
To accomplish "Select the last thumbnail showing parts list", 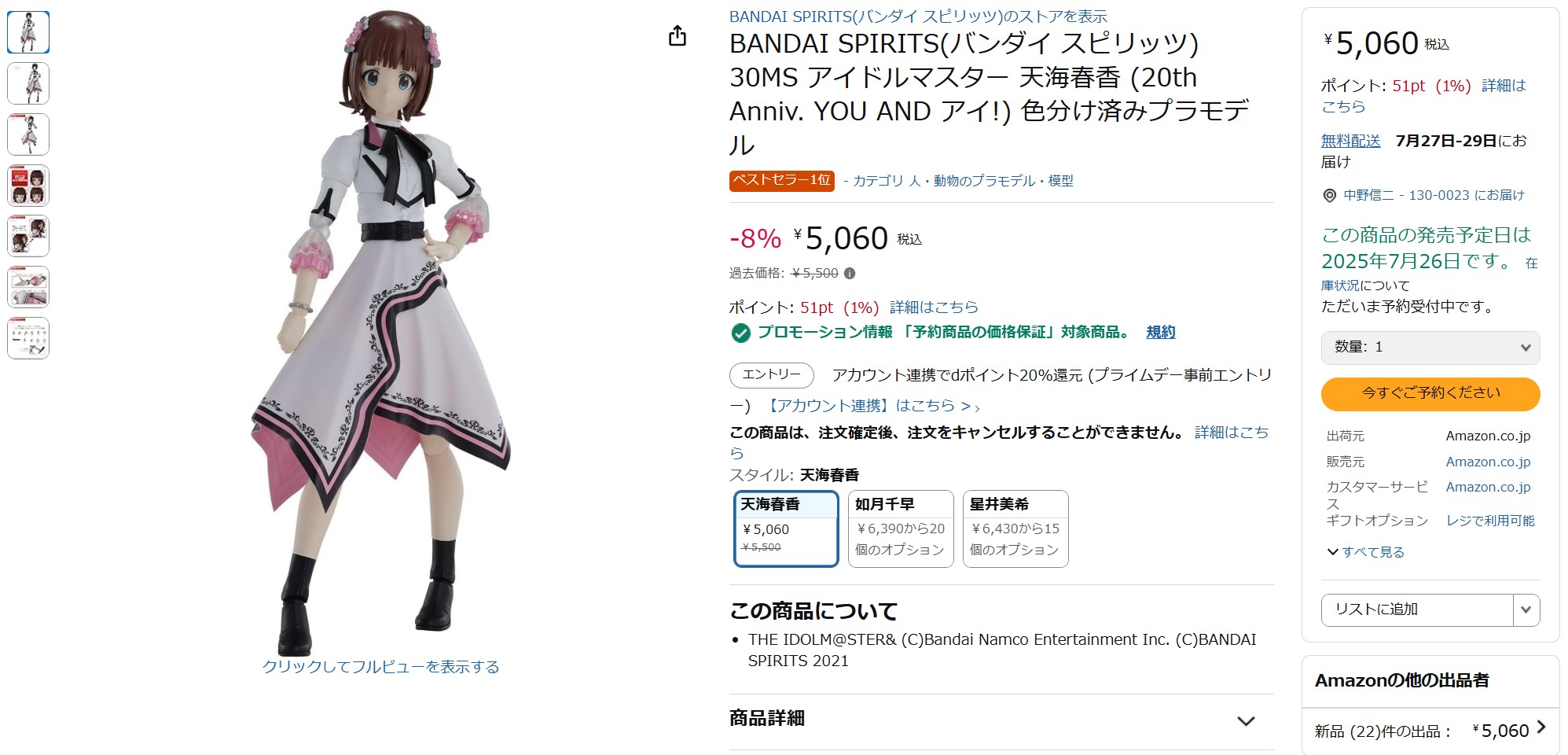I will point(28,338).
